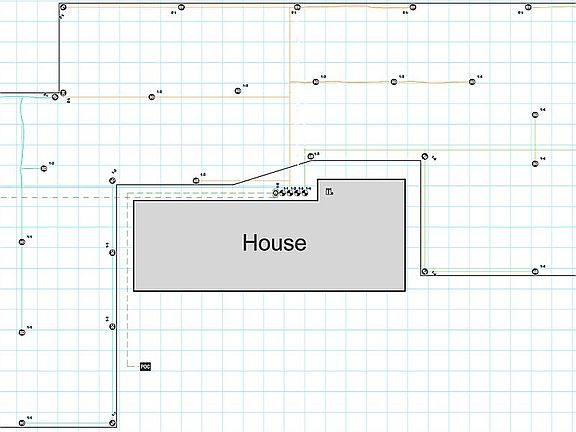Select the POC point-of-connection symbol
The image size is (576, 432).
click(x=145, y=366)
